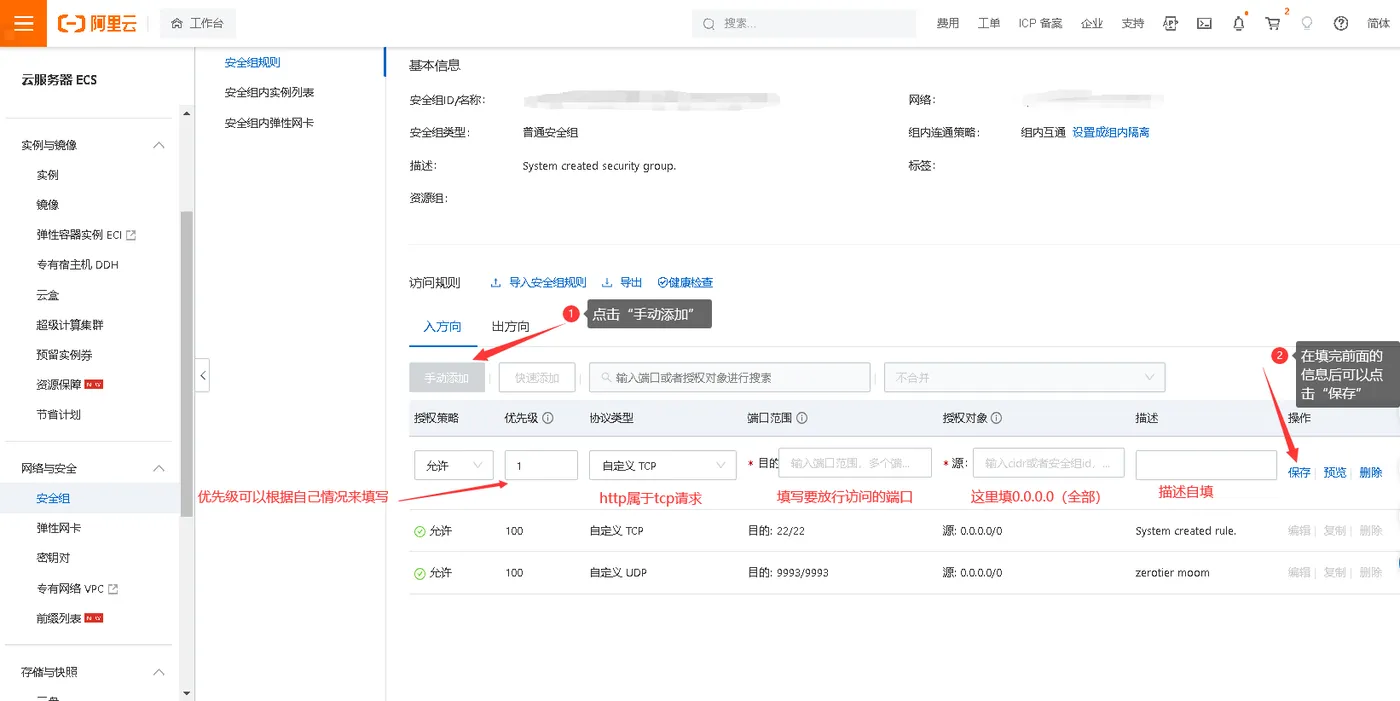Collapse the 网络与安全 sidebar section
Screen dimensions: 1400x701
pos(158,468)
